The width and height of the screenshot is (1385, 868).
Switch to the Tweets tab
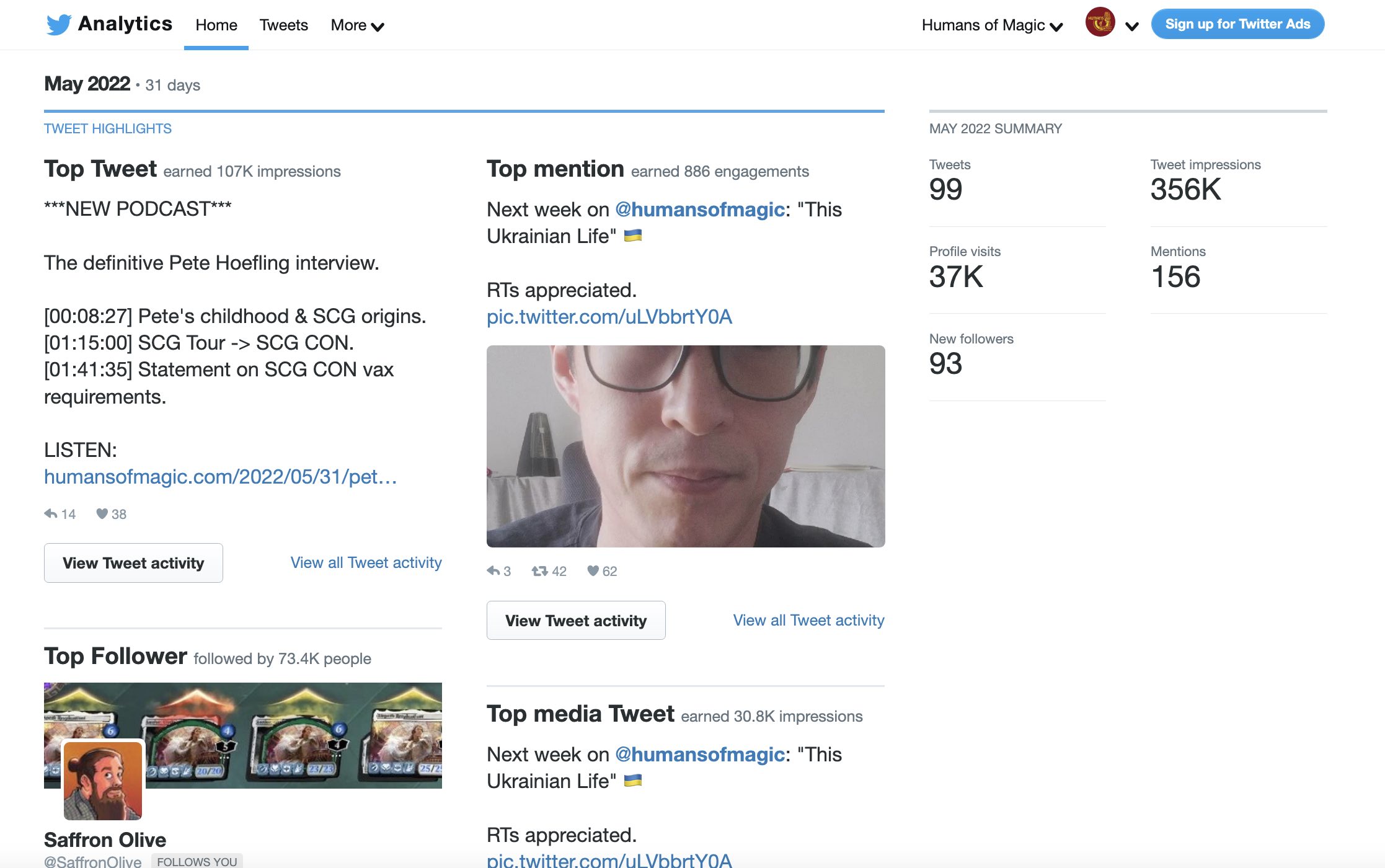[283, 25]
